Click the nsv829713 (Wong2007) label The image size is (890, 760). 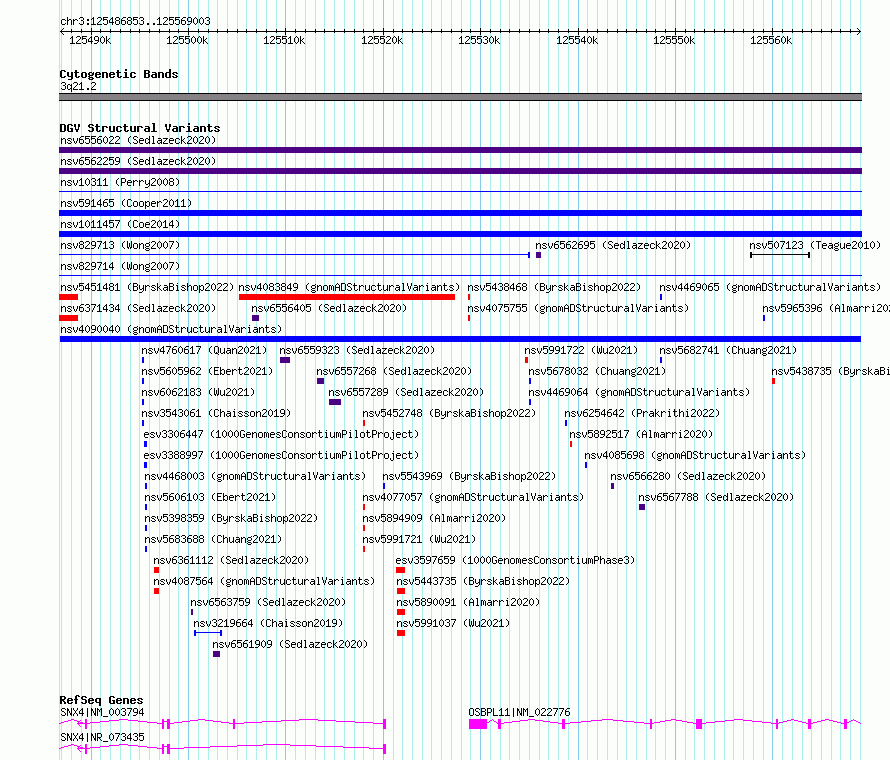click(120, 245)
